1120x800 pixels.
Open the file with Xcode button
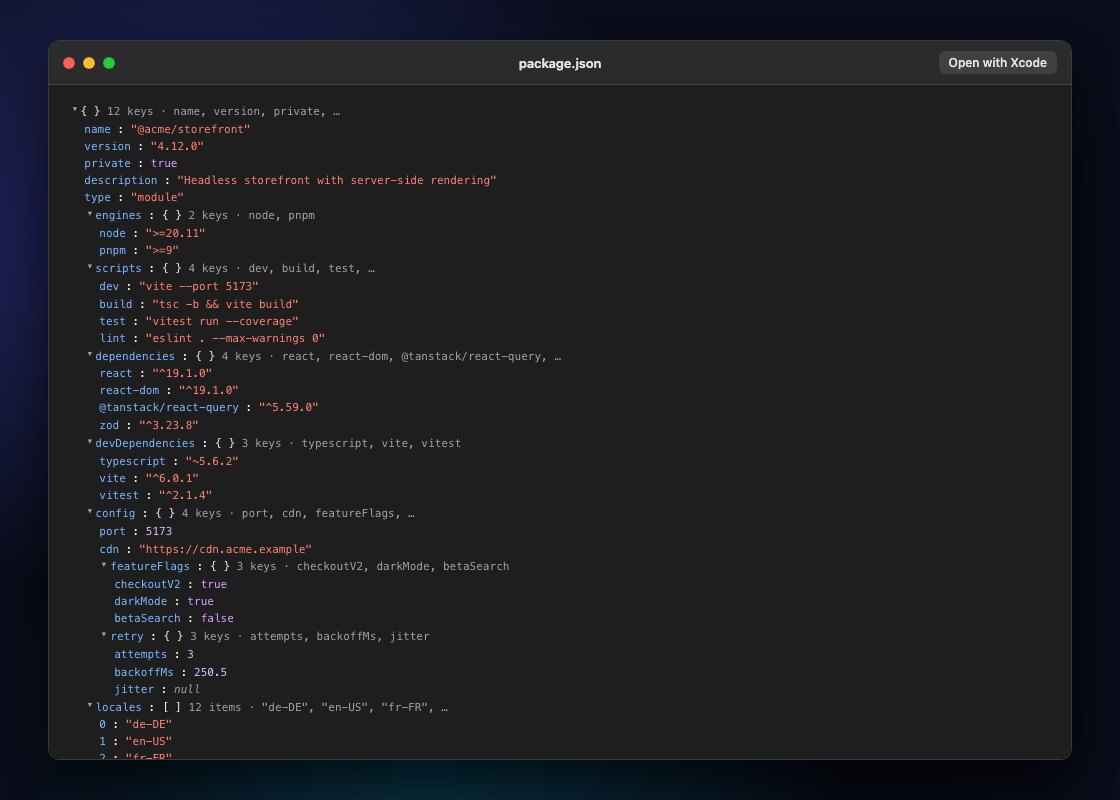pos(997,63)
